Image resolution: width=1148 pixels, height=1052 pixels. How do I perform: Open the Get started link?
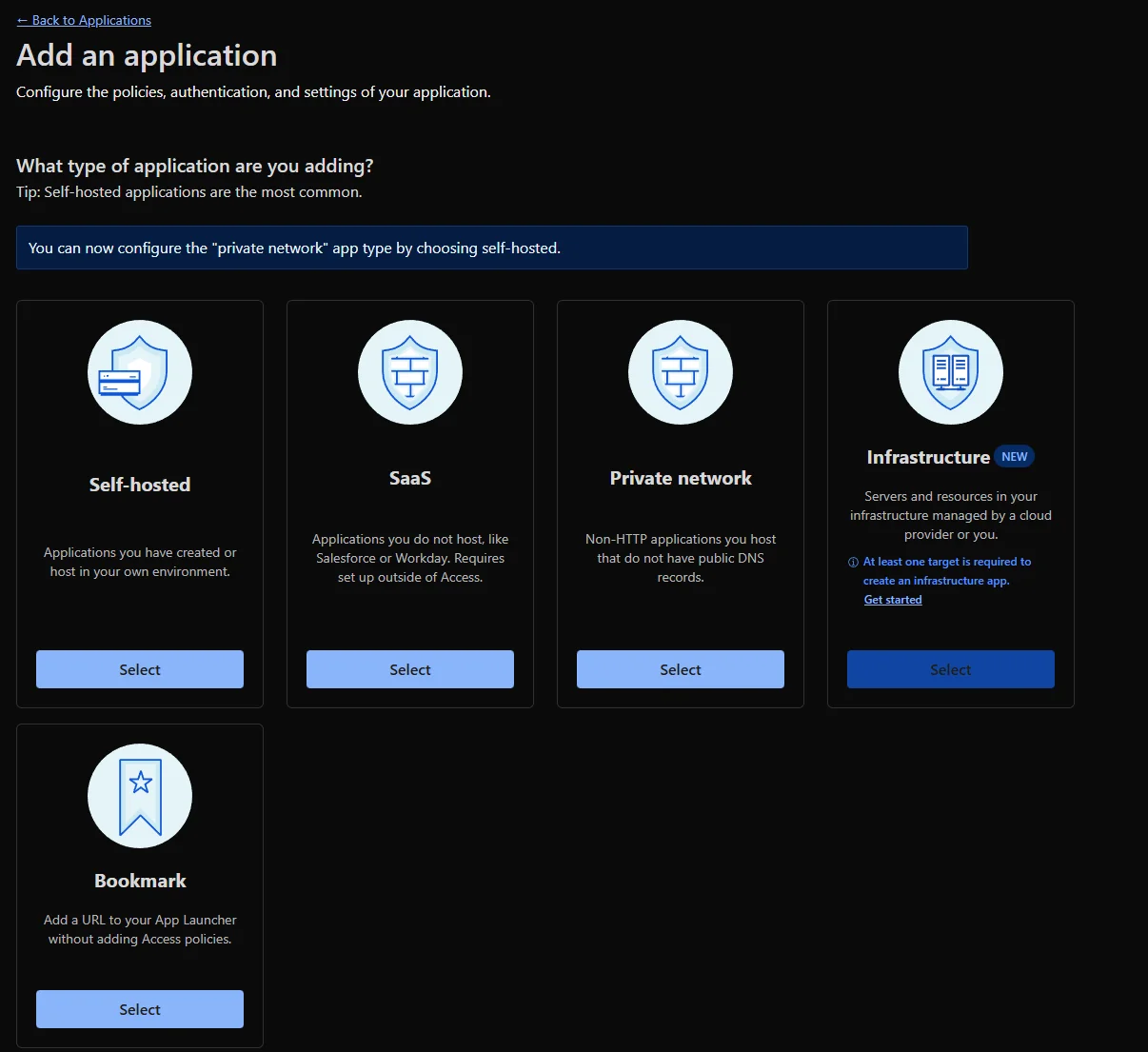coord(893,600)
